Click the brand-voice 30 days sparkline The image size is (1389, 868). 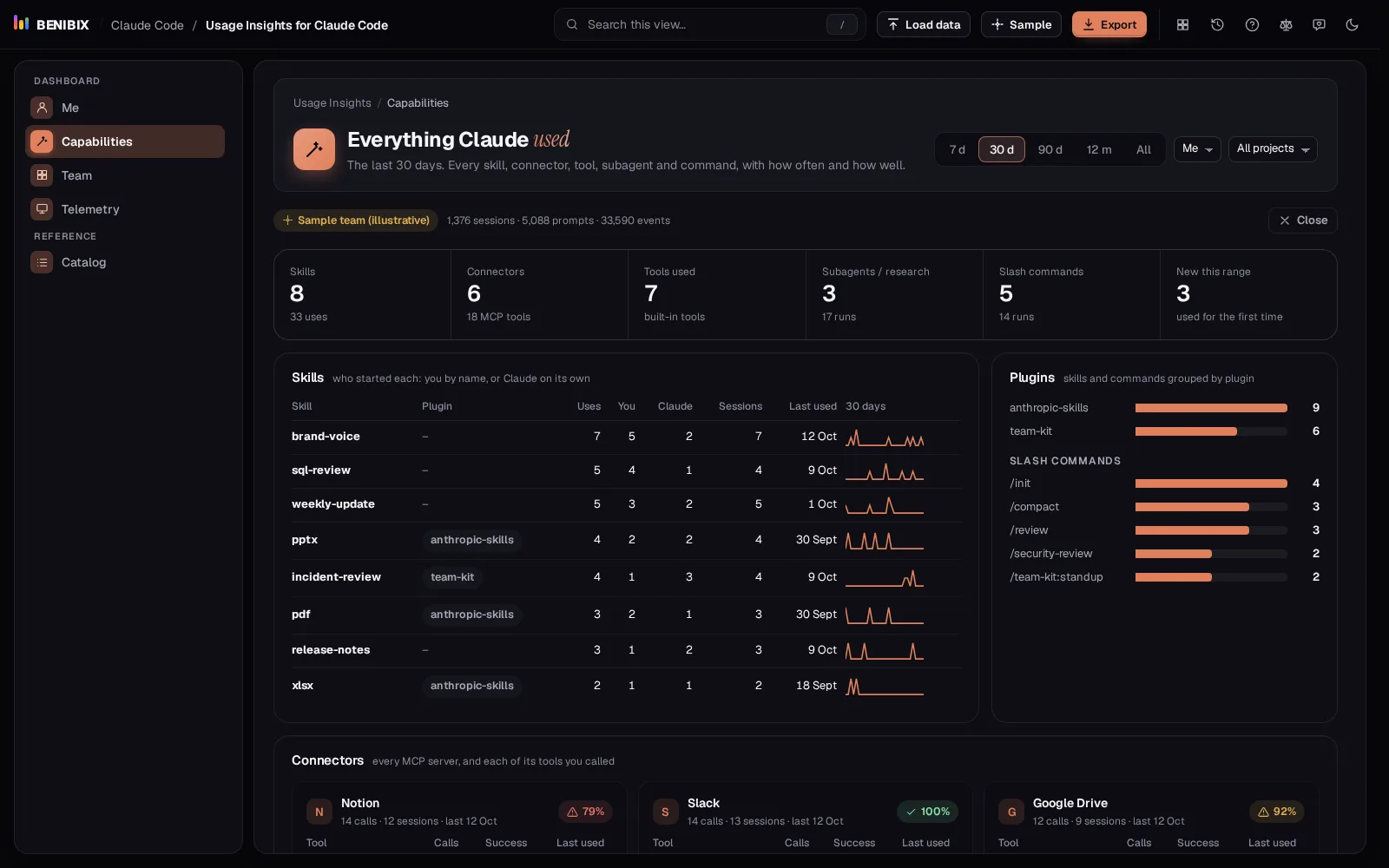pyautogui.click(x=885, y=437)
